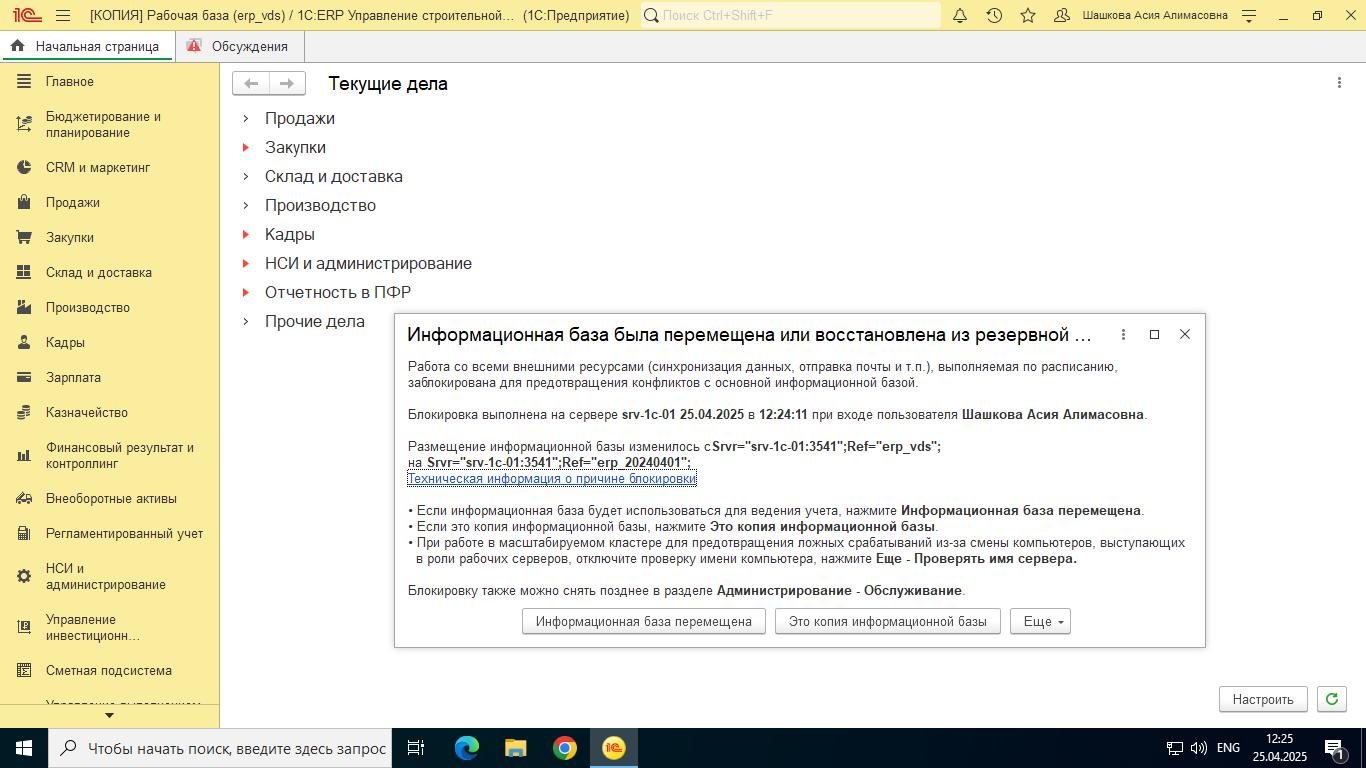Image resolution: width=1366 pixels, height=768 pixels.
Task: Open notifications bell icon in title bar
Action: tap(960, 16)
